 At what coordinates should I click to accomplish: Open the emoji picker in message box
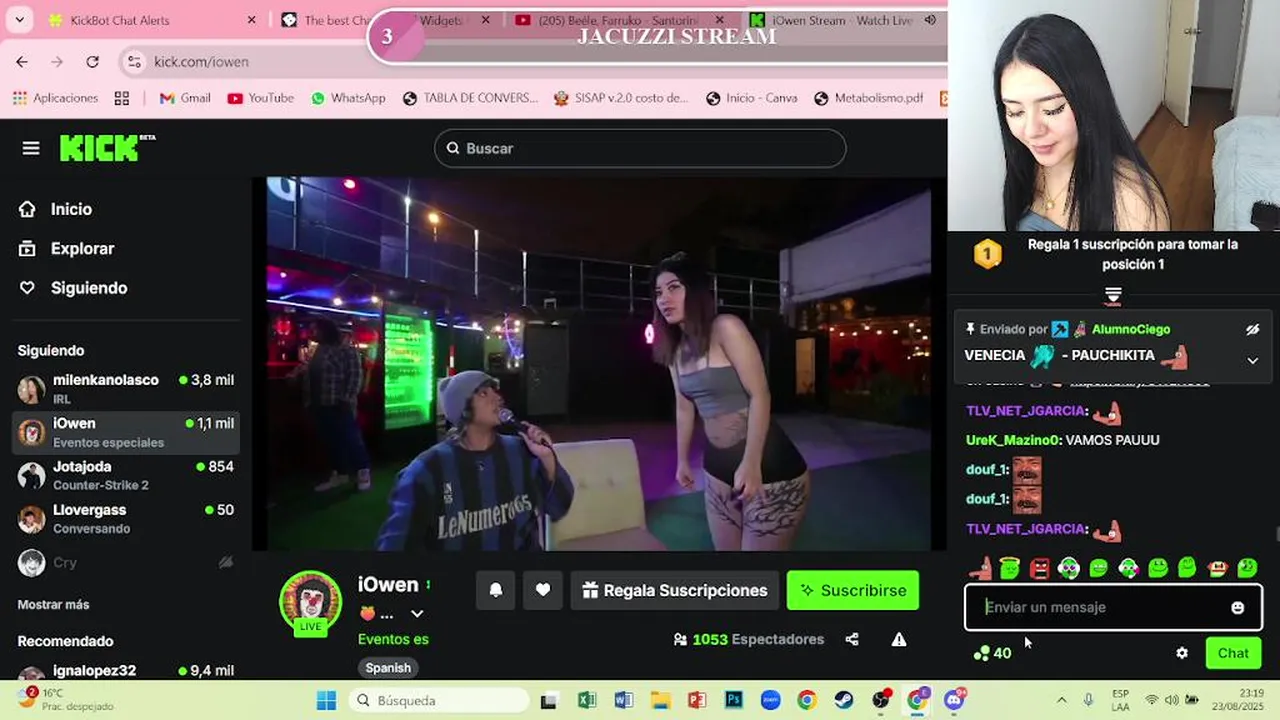1238,607
